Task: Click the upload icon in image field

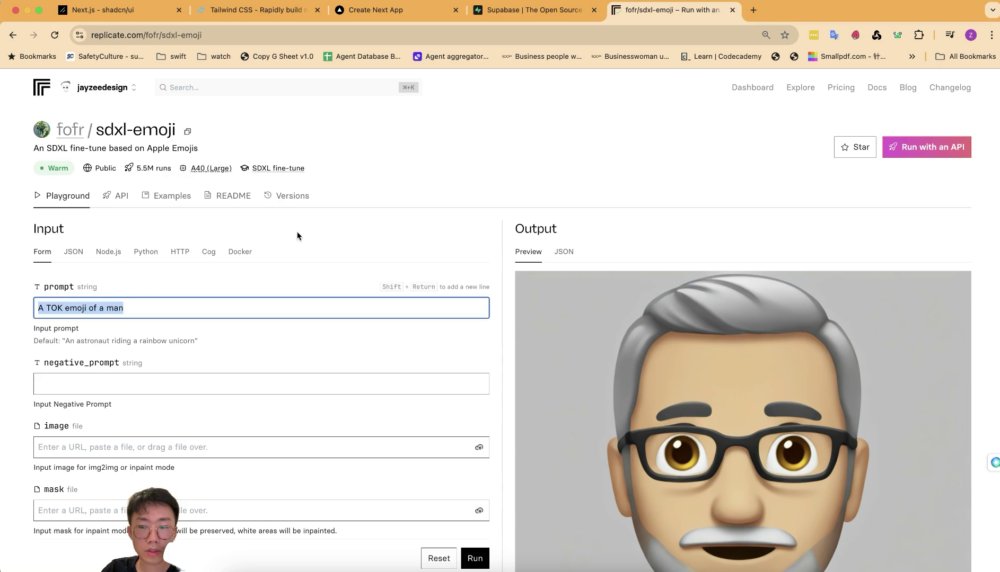Action: tap(479, 447)
